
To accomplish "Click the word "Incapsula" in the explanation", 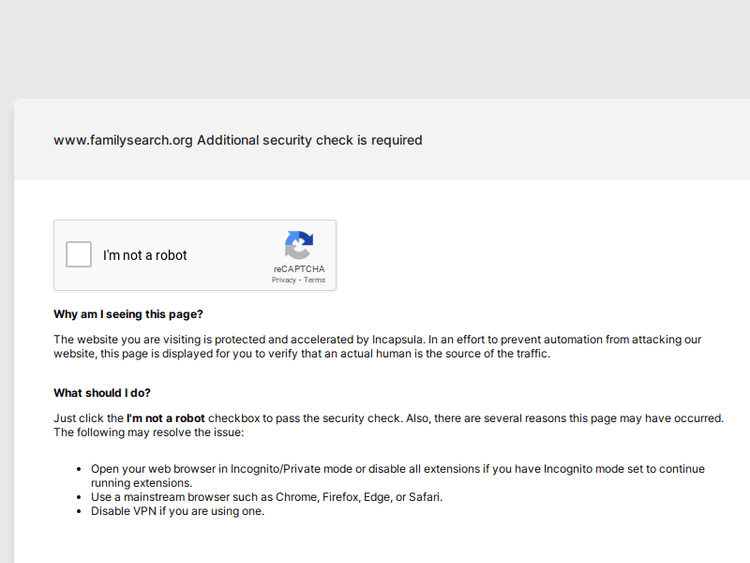I will 399,340.
